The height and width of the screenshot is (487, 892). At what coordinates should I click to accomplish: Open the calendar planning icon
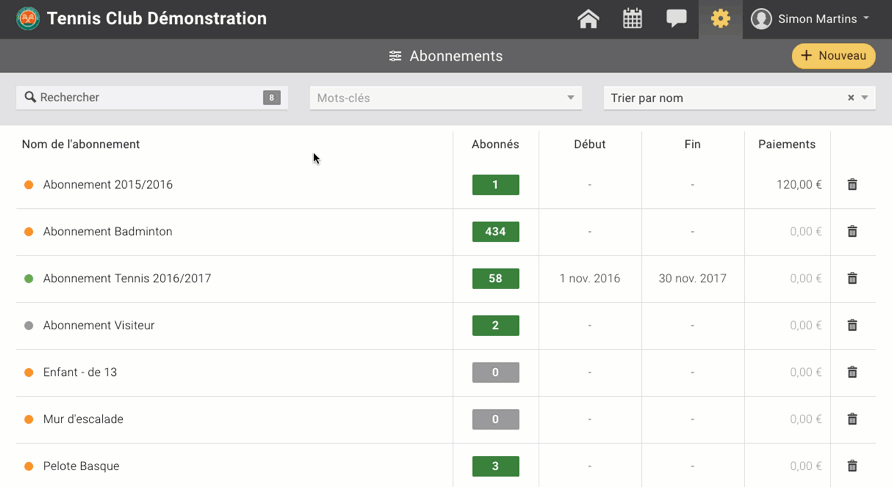[632, 19]
